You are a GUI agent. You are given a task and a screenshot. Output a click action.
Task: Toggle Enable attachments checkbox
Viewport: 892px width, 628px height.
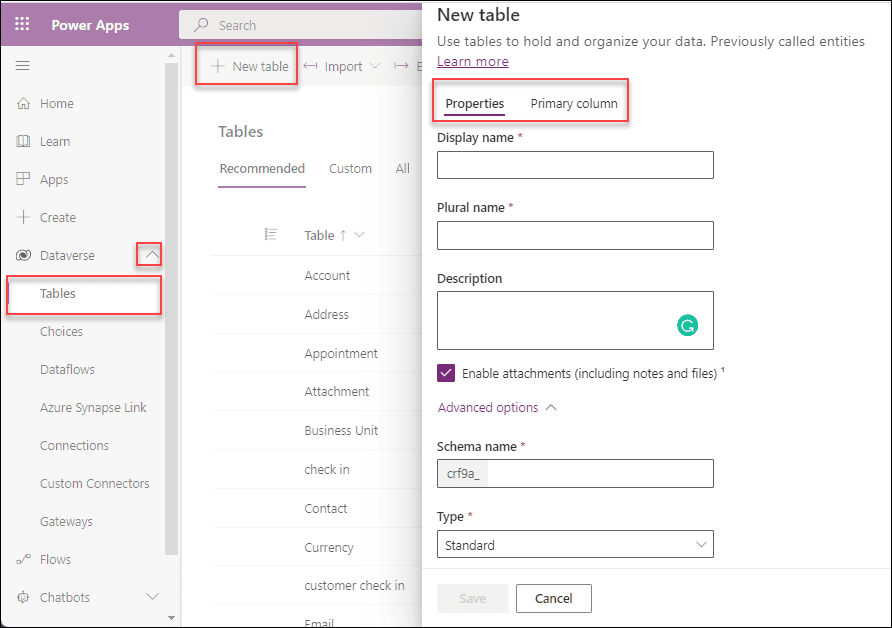[446, 373]
